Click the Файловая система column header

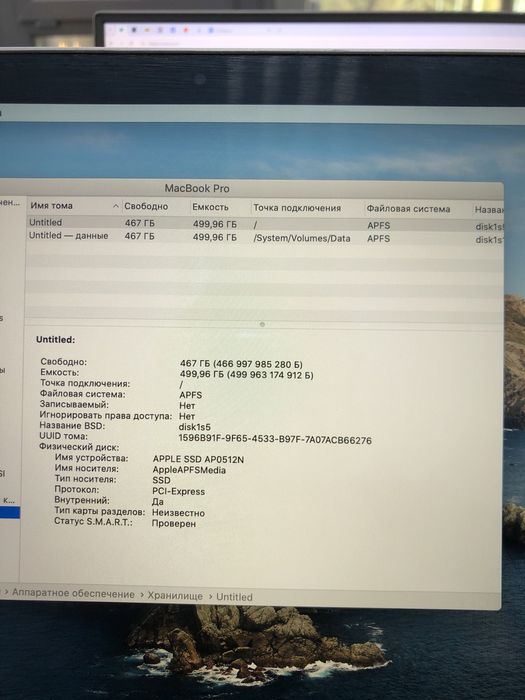click(x=408, y=209)
